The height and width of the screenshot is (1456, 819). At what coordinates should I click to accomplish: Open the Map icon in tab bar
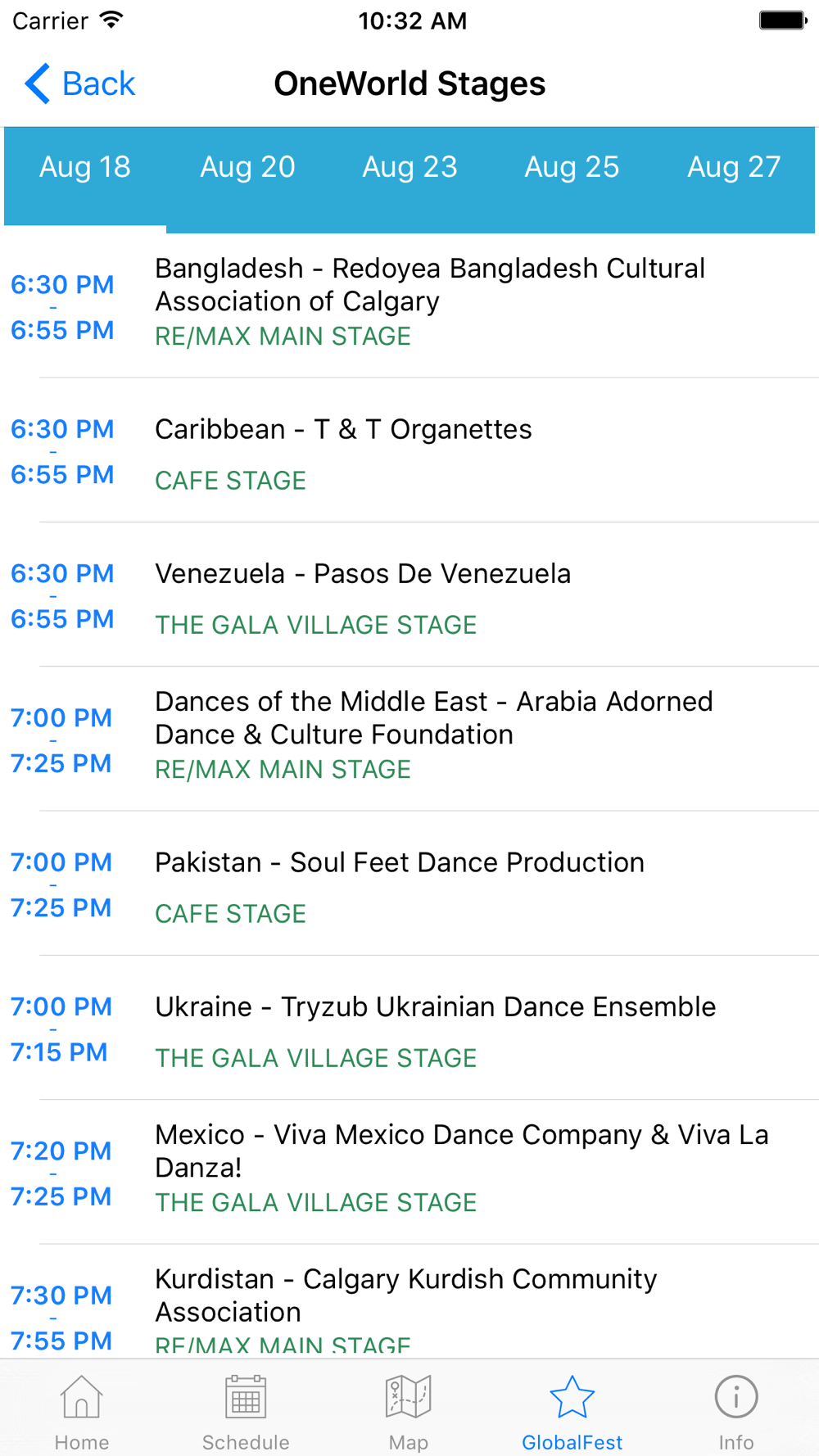pos(409,1397)
